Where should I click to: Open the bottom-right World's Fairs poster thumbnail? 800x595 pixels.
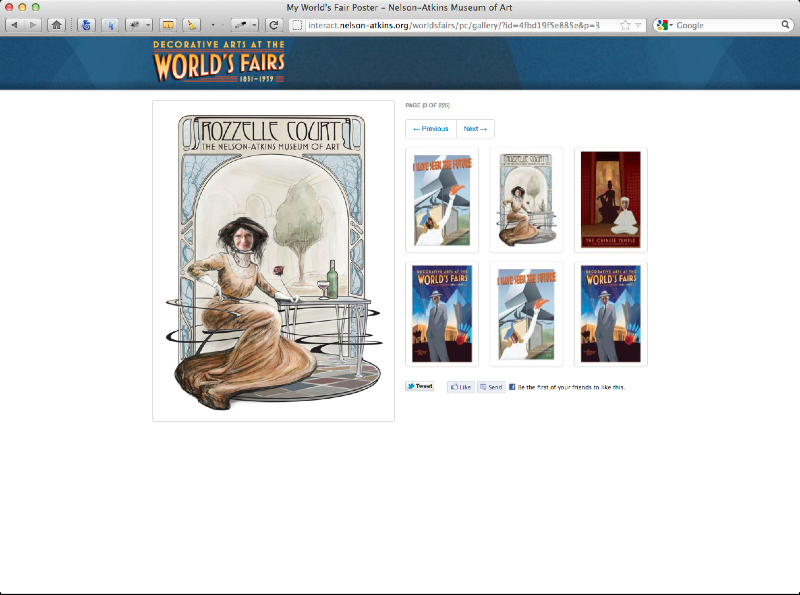coord(611,314)
